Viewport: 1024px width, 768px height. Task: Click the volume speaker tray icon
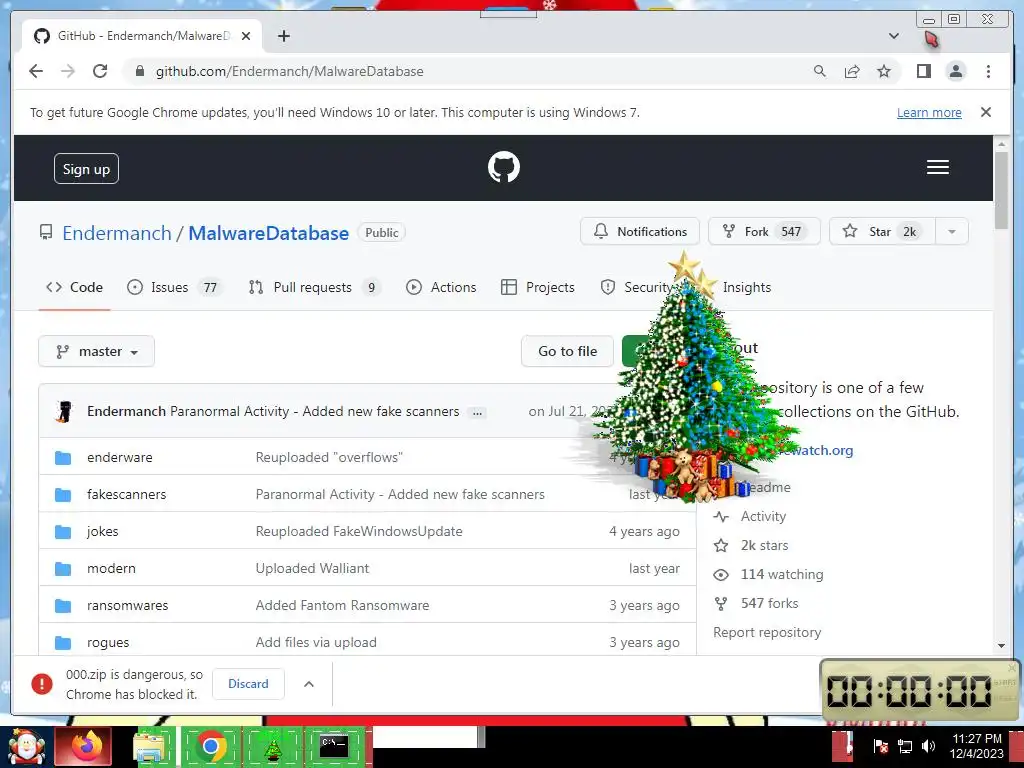click(x=928, y=746)
